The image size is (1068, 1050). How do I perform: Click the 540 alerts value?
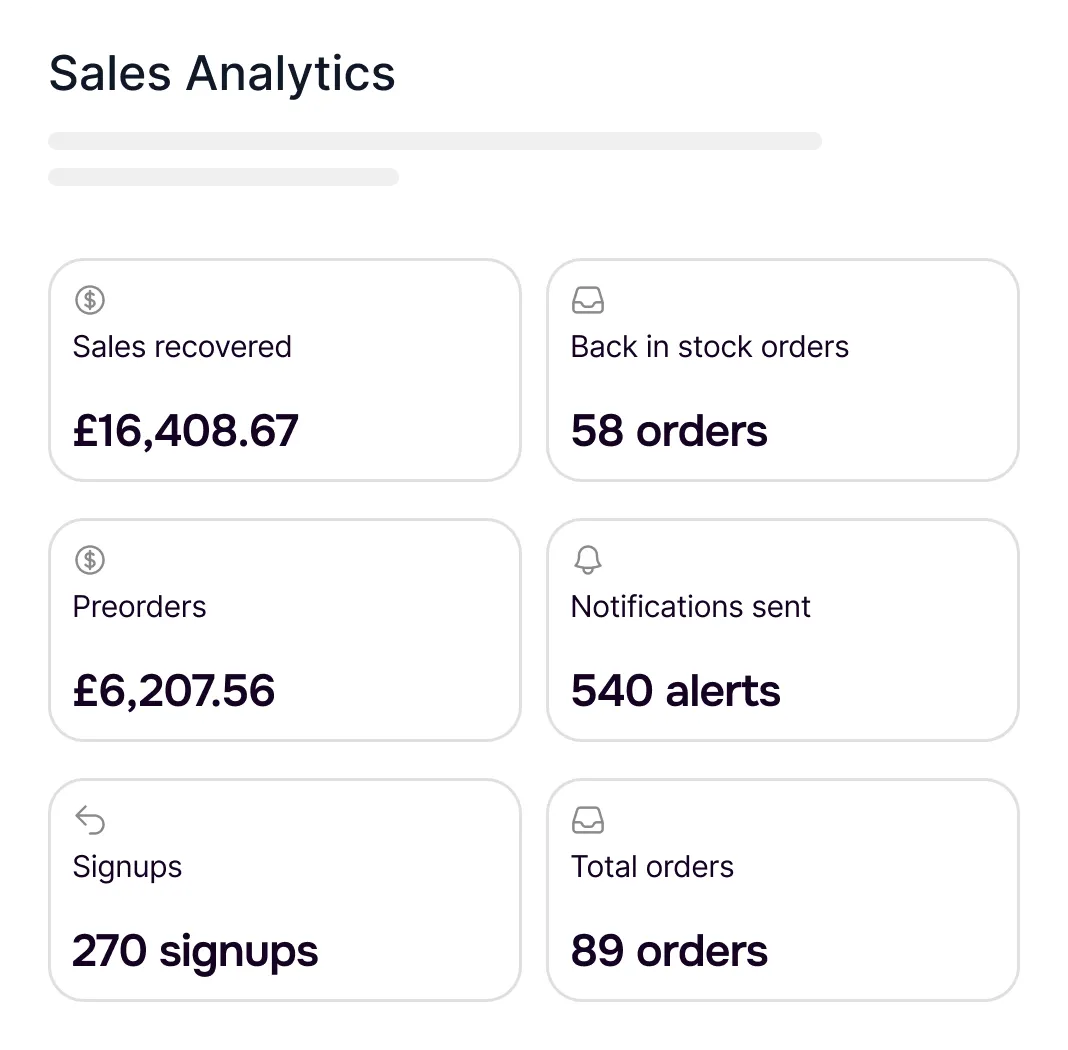click(x=676, y=690)
